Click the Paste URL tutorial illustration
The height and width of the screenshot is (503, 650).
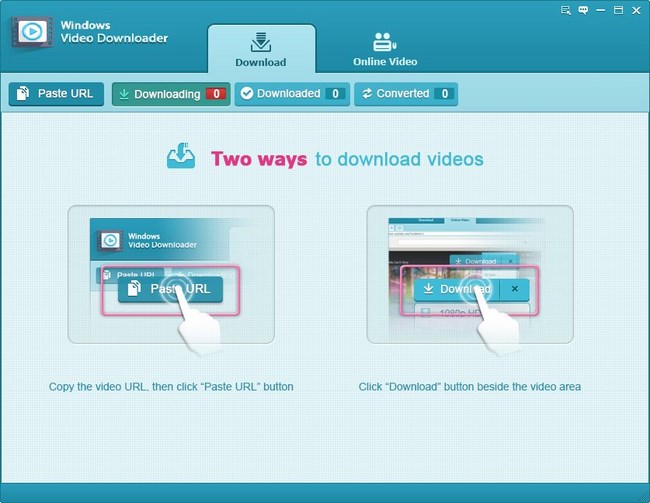click(171, 274)
